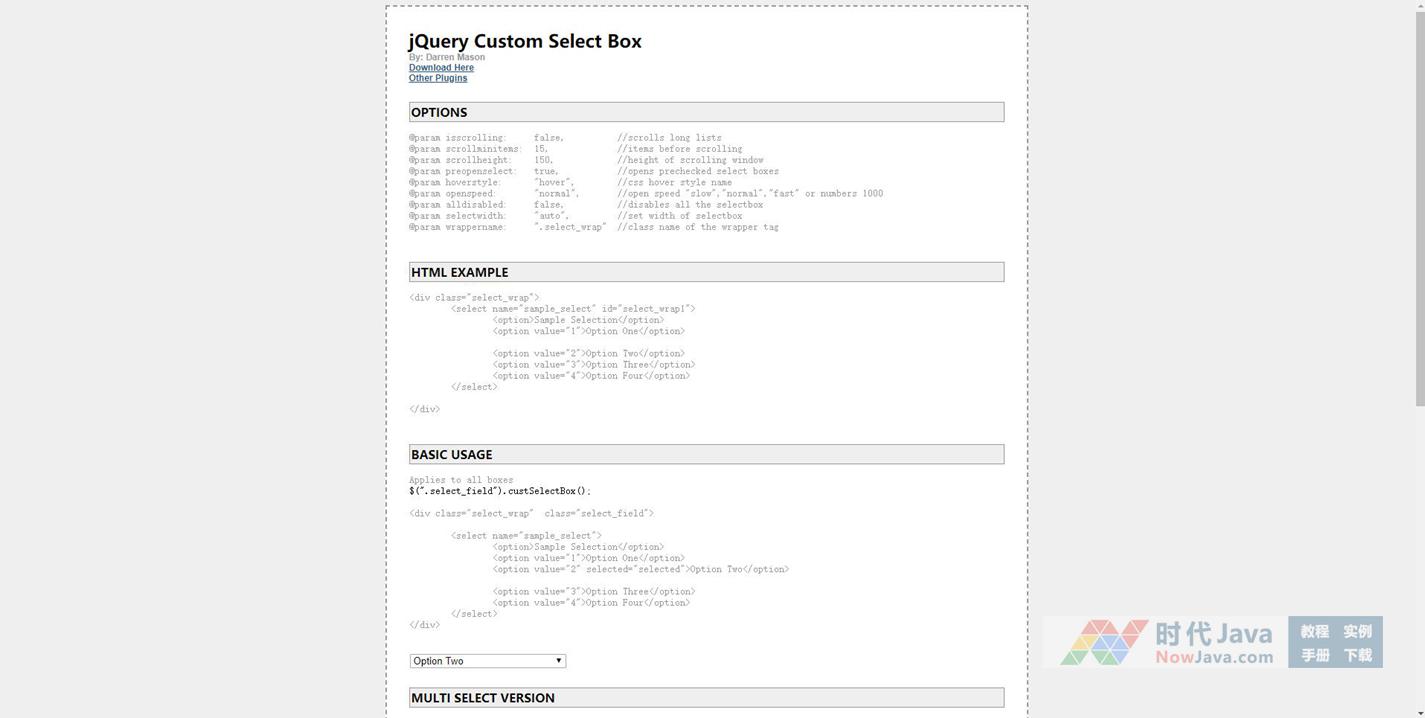The height and width of the screenshot is (718, 1425).
Task: Open the 教程 watermark link
Action: pos(1314,631)
